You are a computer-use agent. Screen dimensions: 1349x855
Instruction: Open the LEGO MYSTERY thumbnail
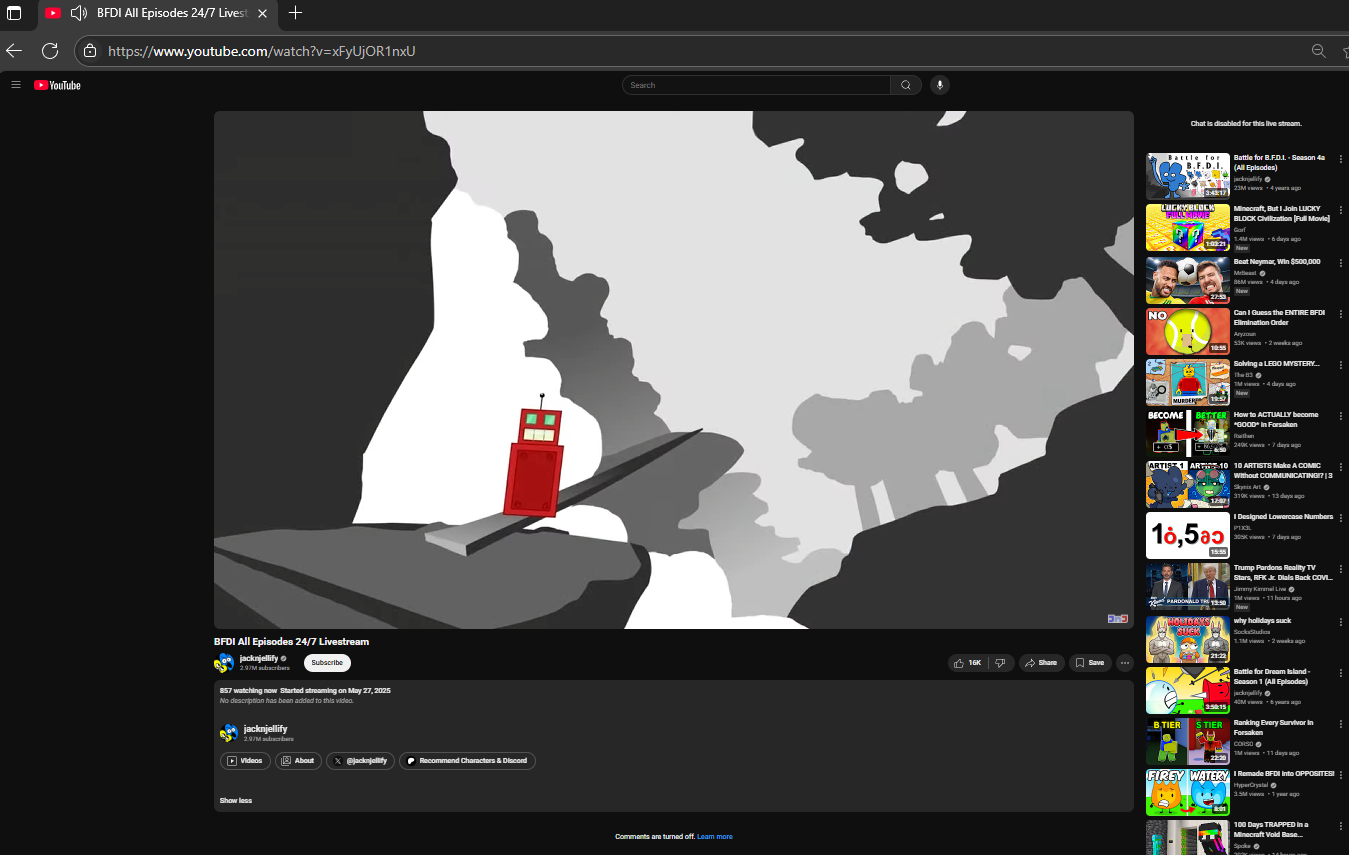(x=1188, y=381)
